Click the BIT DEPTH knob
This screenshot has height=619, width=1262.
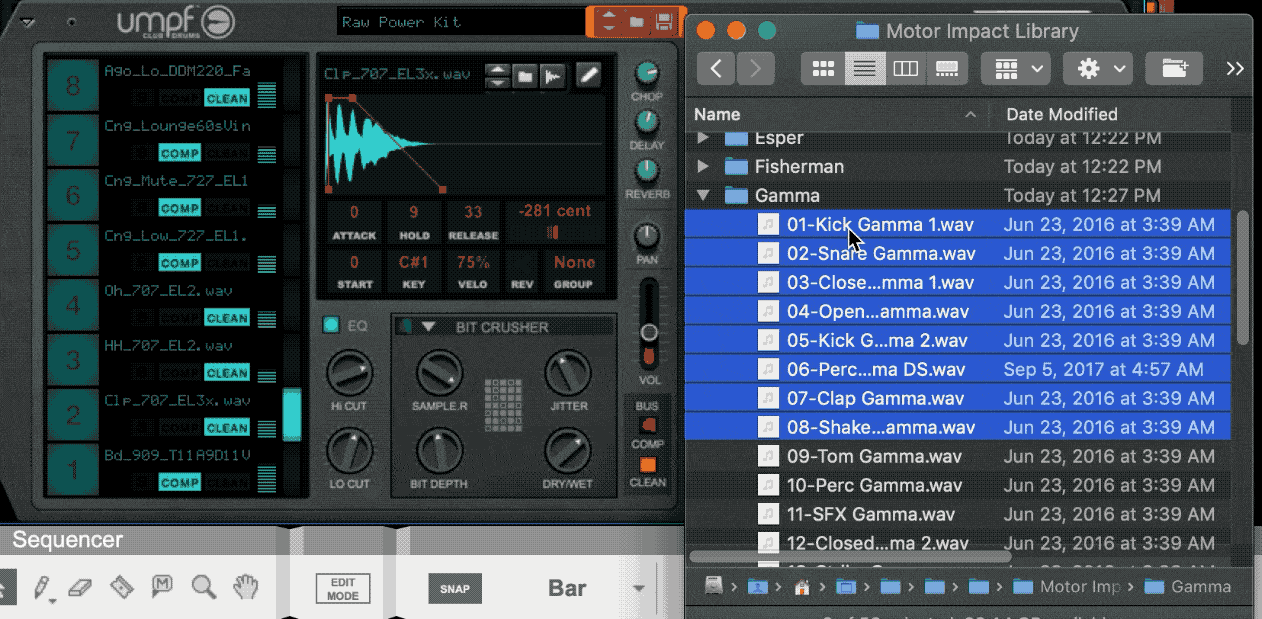click(441, 452)
